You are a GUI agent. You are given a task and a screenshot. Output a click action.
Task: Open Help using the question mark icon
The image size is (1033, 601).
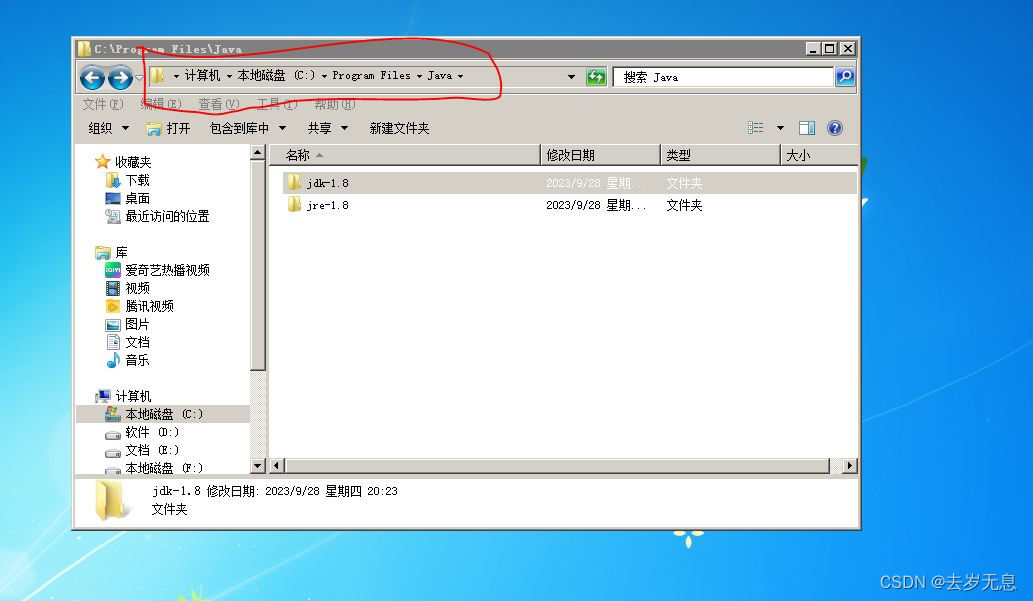point(835,127)
